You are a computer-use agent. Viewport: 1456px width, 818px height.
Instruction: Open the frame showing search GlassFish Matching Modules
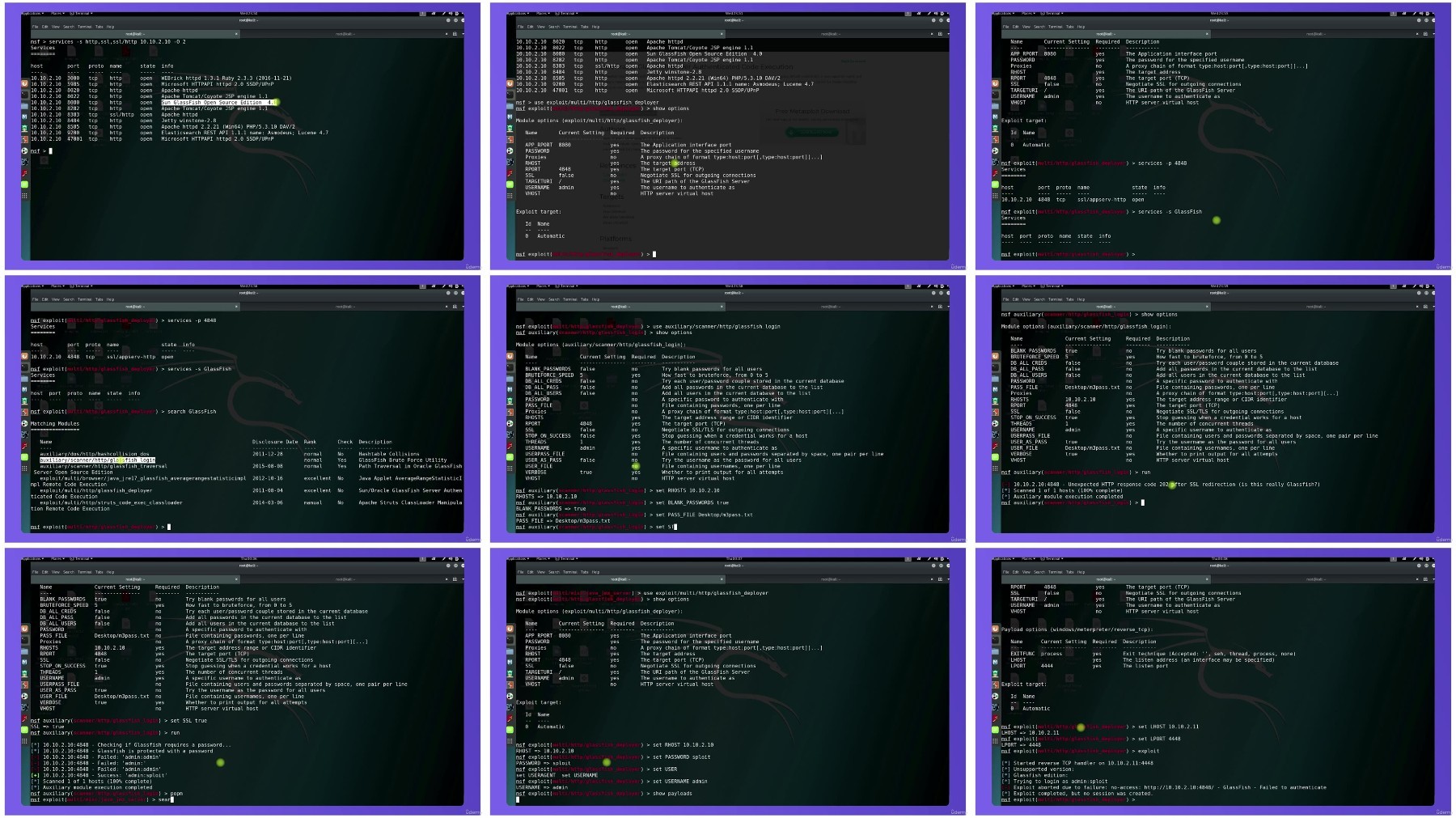[x=243, y=409]
